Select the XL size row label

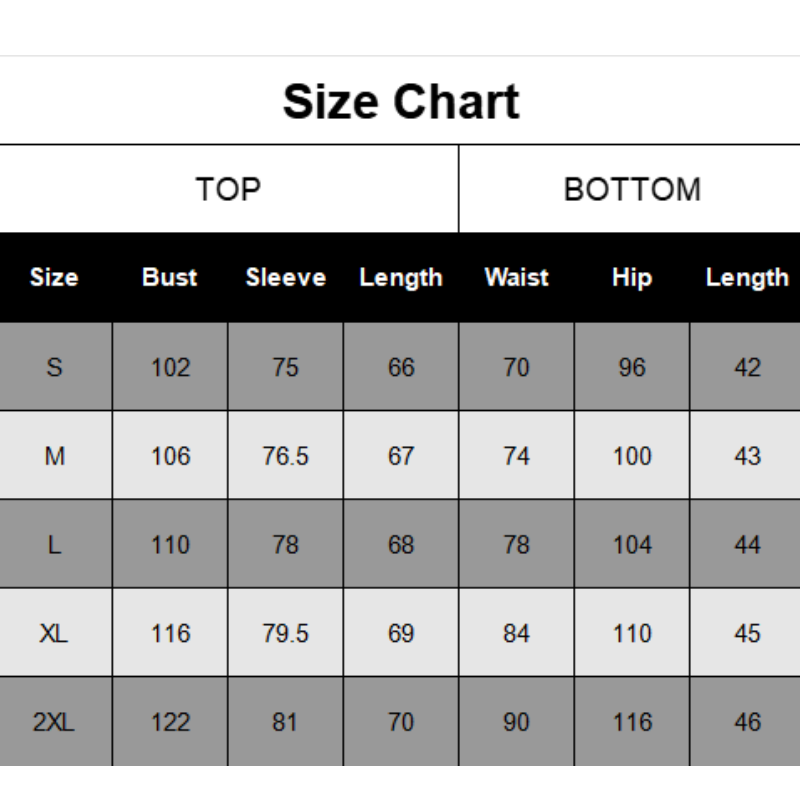(54, 633)
